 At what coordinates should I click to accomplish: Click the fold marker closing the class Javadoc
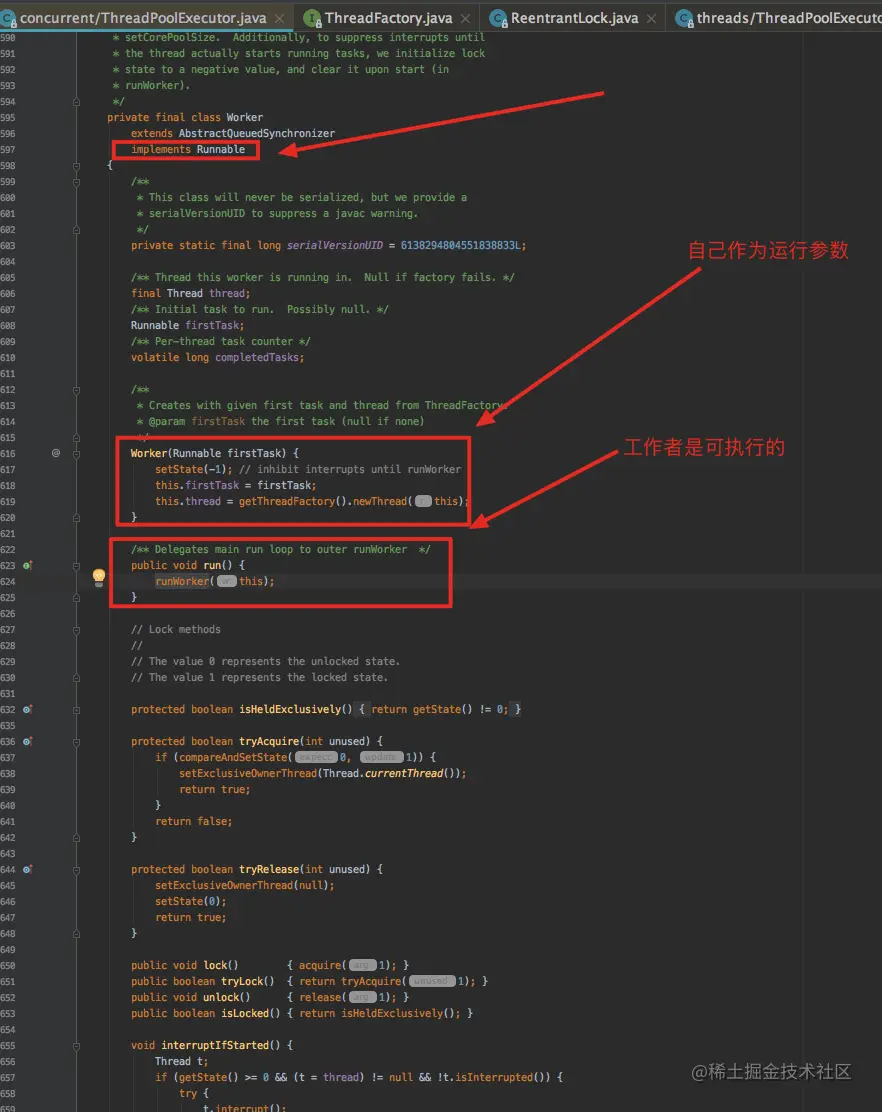coord(77,102)
